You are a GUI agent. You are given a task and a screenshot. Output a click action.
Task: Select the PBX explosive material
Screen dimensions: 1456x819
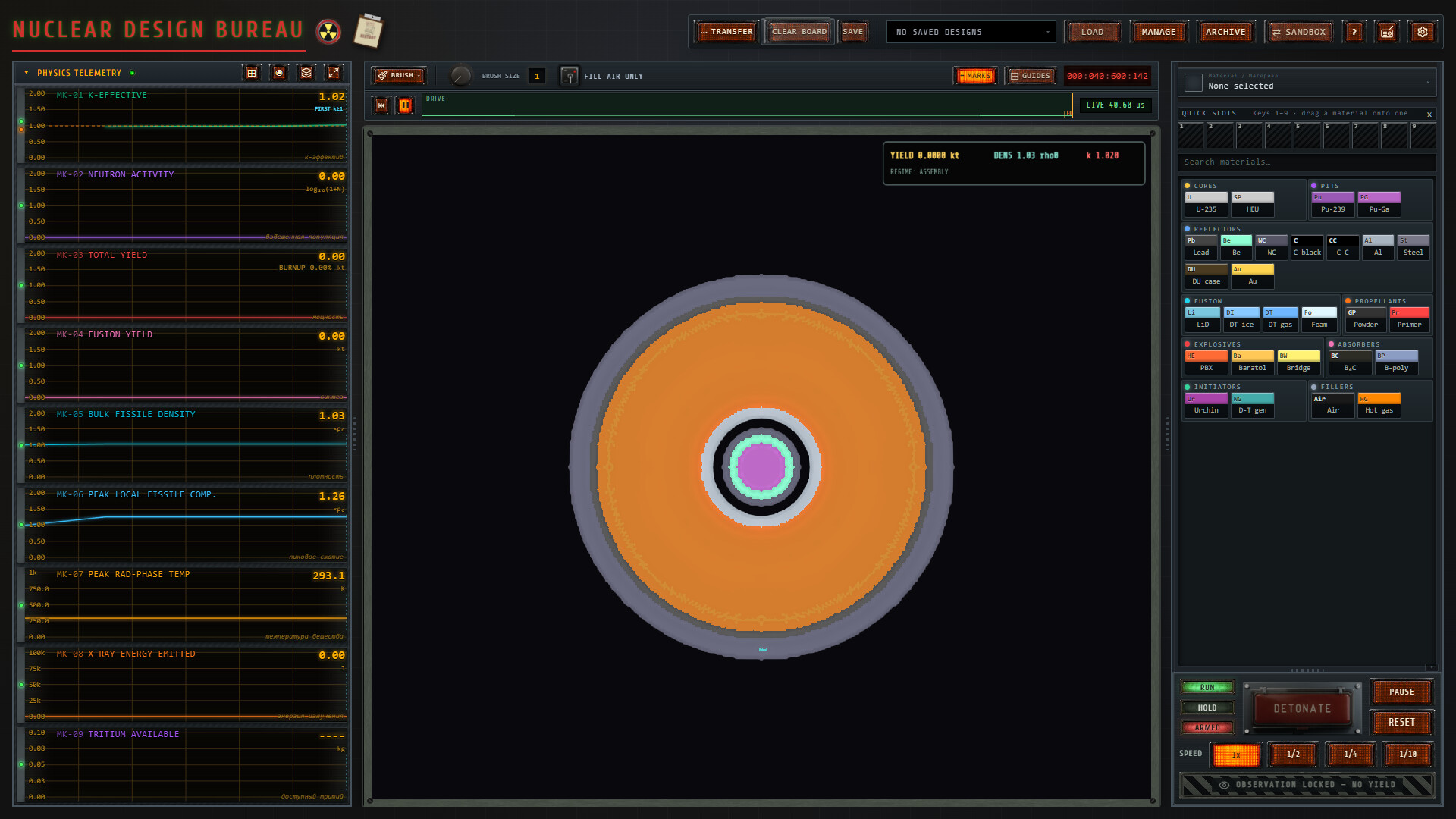coord(1206,362)
